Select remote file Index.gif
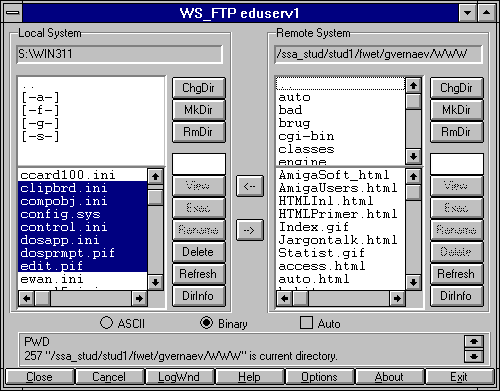The image size is (500, 391). [x=341, y=227]
